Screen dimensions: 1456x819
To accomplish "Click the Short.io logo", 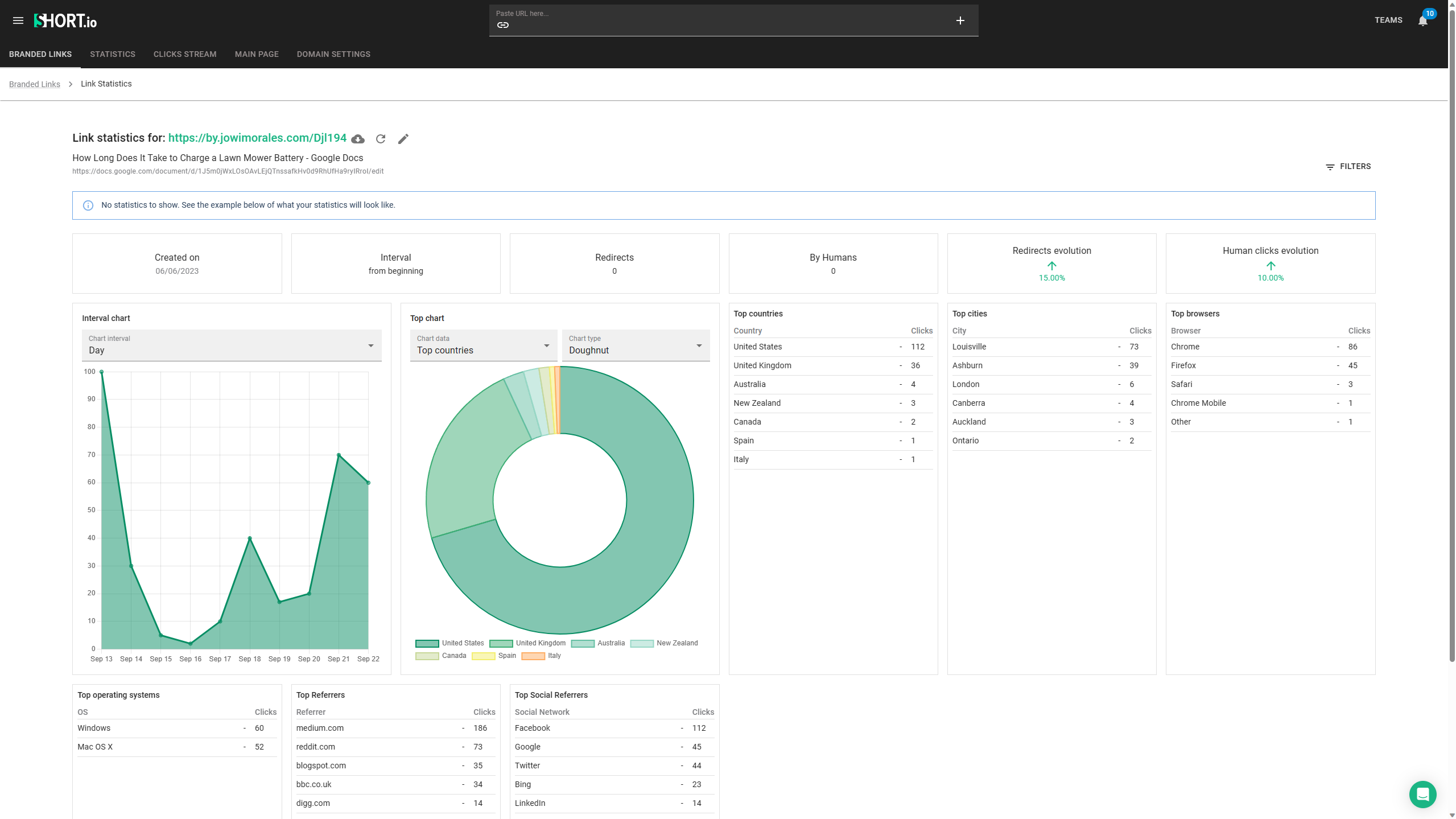I will coord(65,21).
